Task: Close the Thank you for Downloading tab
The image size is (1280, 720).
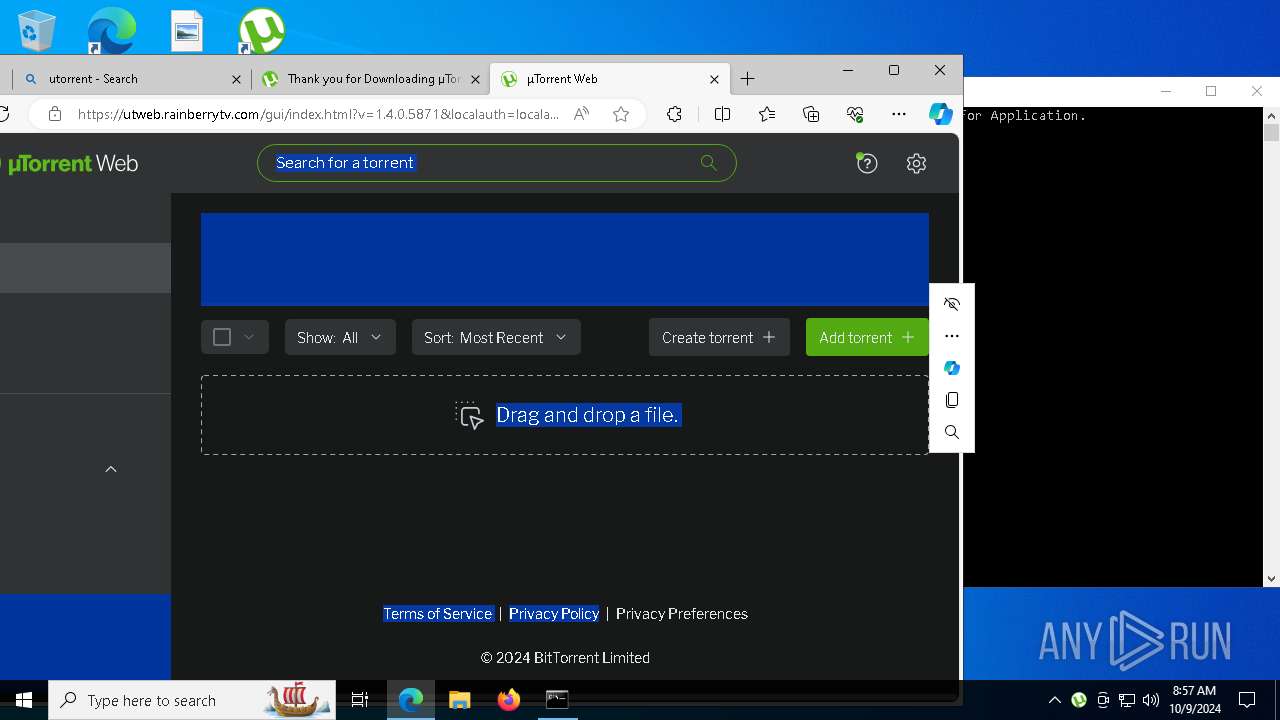Action: 476,79
